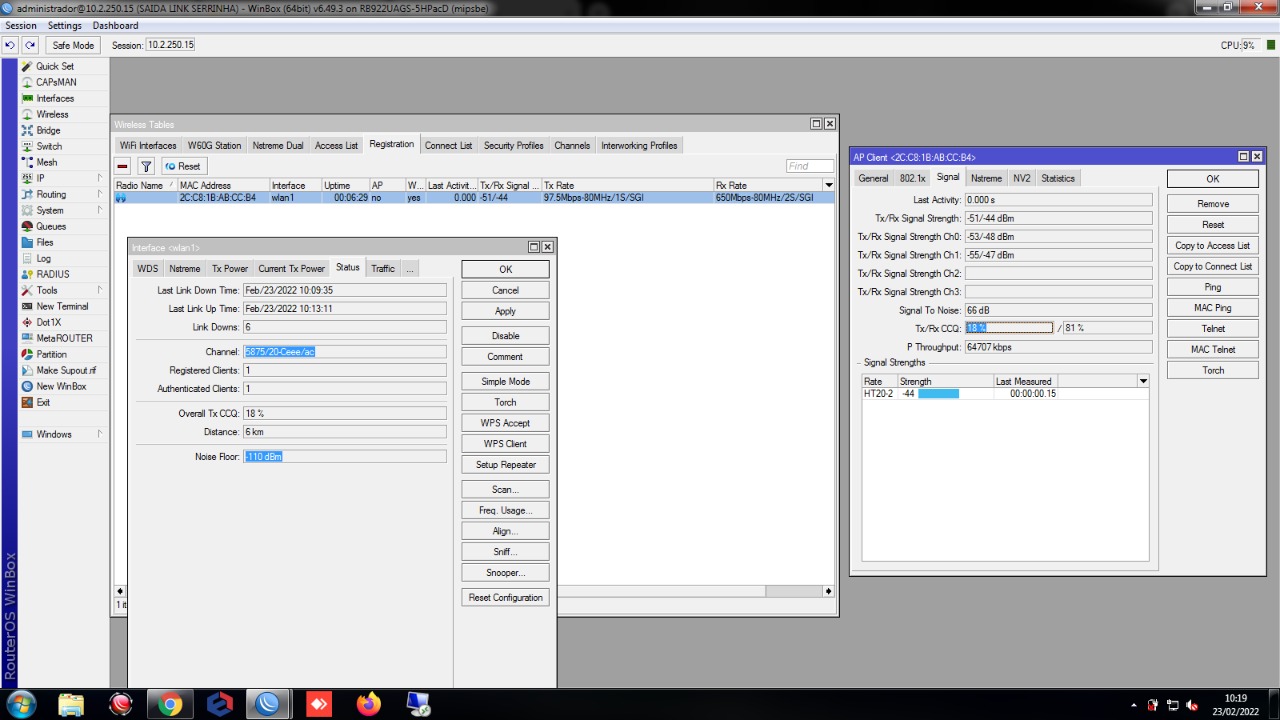The width and height of the screenshot is (1280, 720).
Task: Switch to the Security Profiles tab
Action: point(513,145)
